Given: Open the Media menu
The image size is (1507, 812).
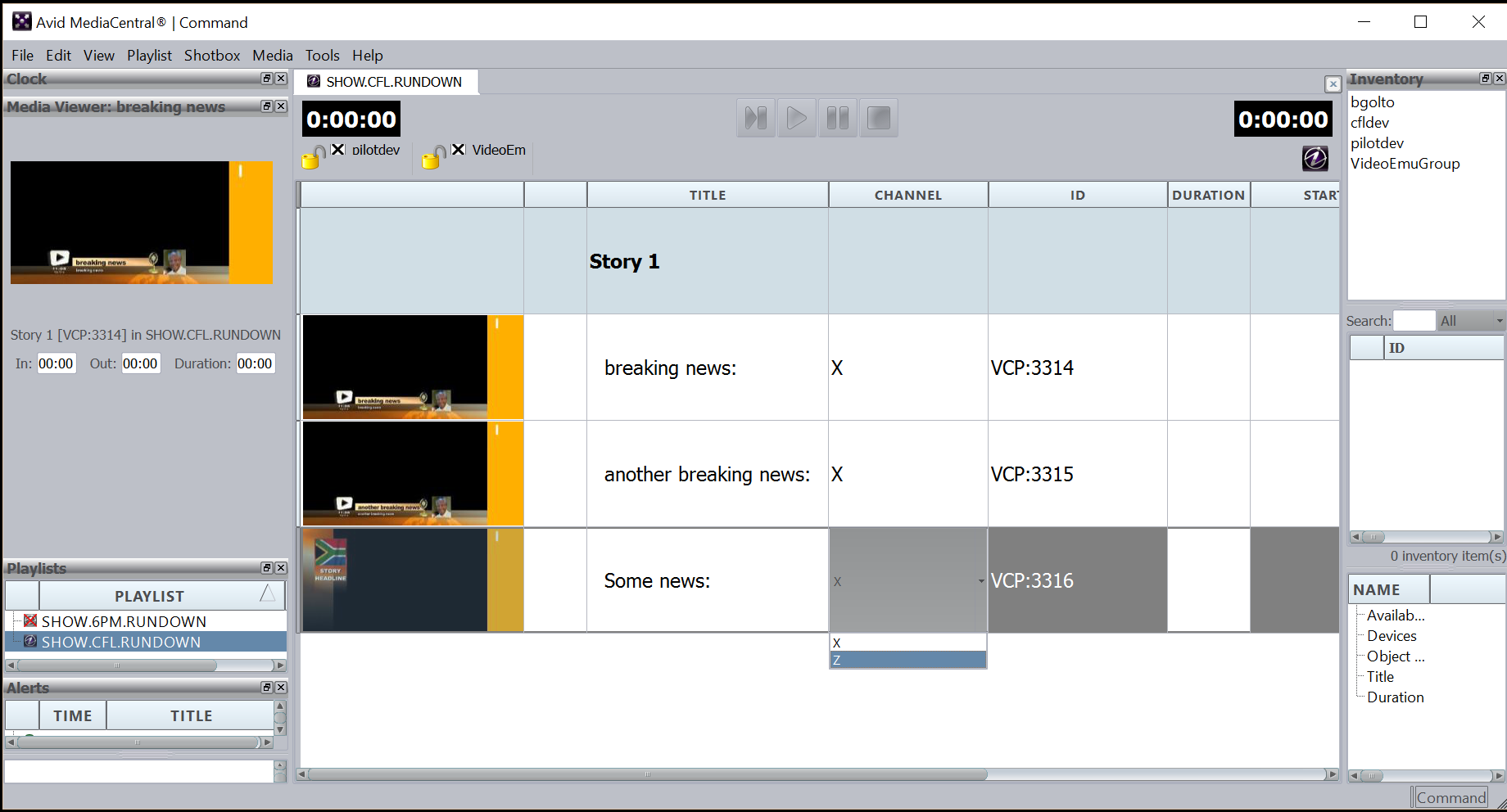Looking at the screenshot, I should pos(272,55).
